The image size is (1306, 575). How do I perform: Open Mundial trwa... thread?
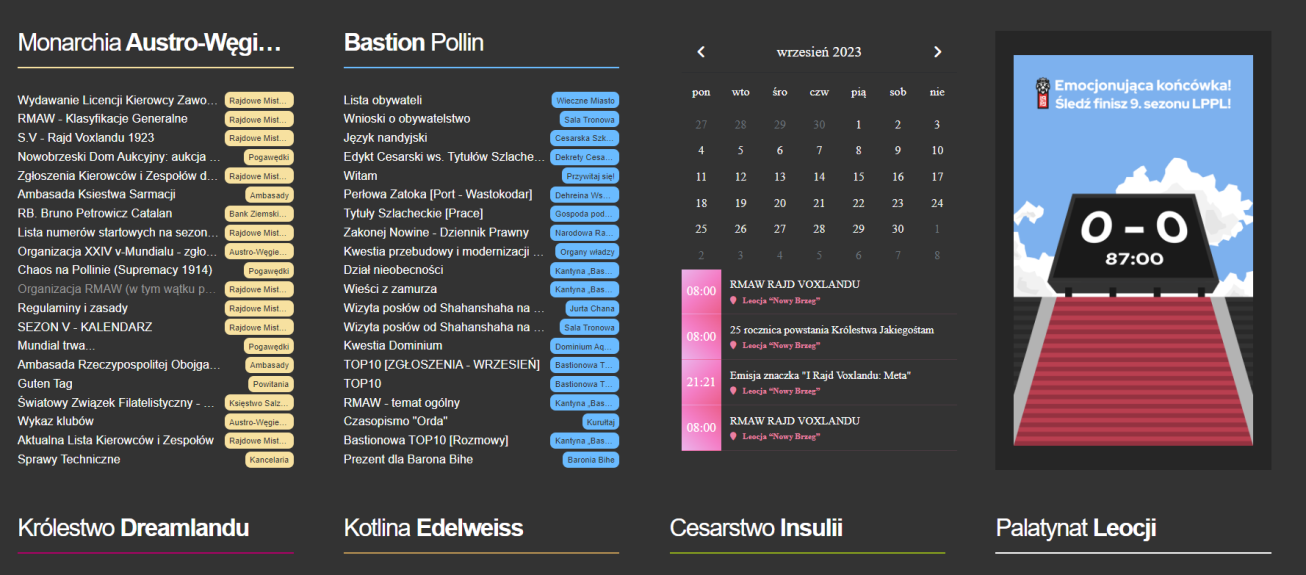(57, 346)
